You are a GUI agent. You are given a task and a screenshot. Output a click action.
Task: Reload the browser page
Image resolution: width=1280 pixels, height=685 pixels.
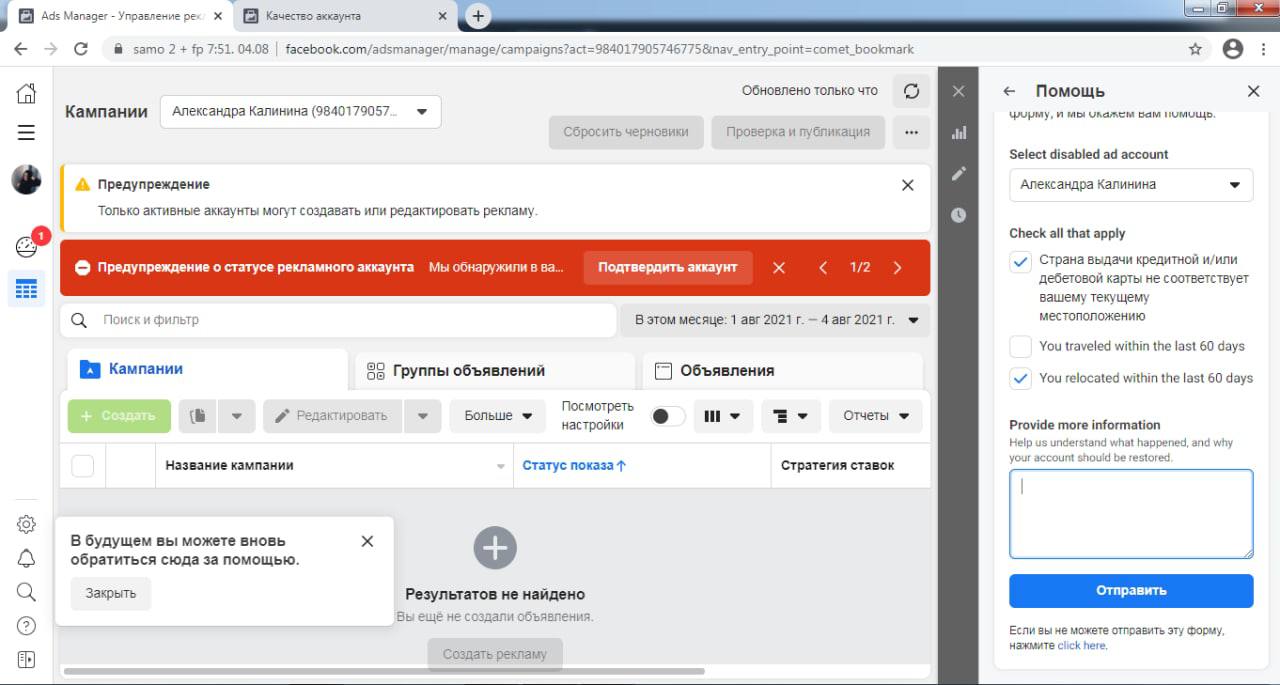point(81,49)
